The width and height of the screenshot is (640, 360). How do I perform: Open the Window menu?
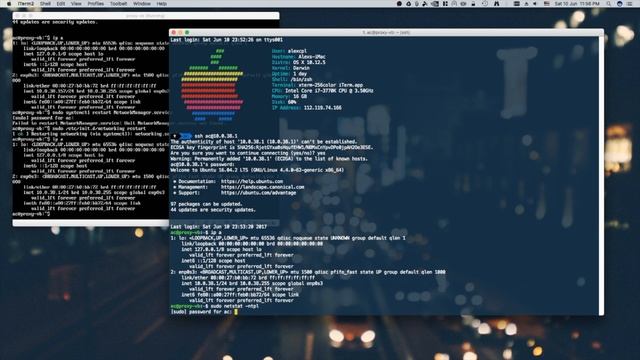pos(142,4)
